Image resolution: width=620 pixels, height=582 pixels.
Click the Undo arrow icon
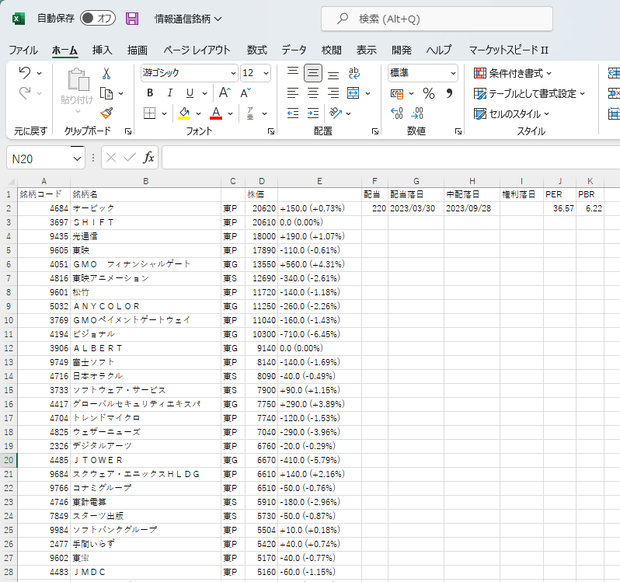[x=25, y=73]
